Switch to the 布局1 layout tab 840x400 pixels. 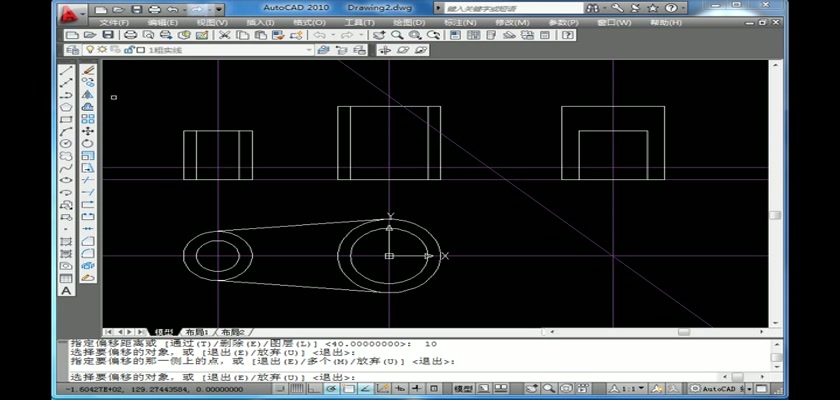197,331
